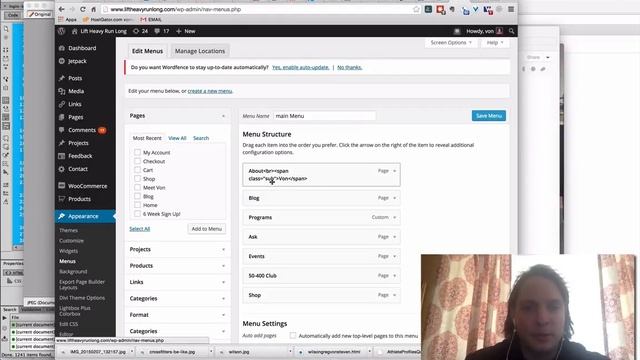This screenshot has width=640, height=360.
Task: Open the Search pages tab
Action: [201, 138]
